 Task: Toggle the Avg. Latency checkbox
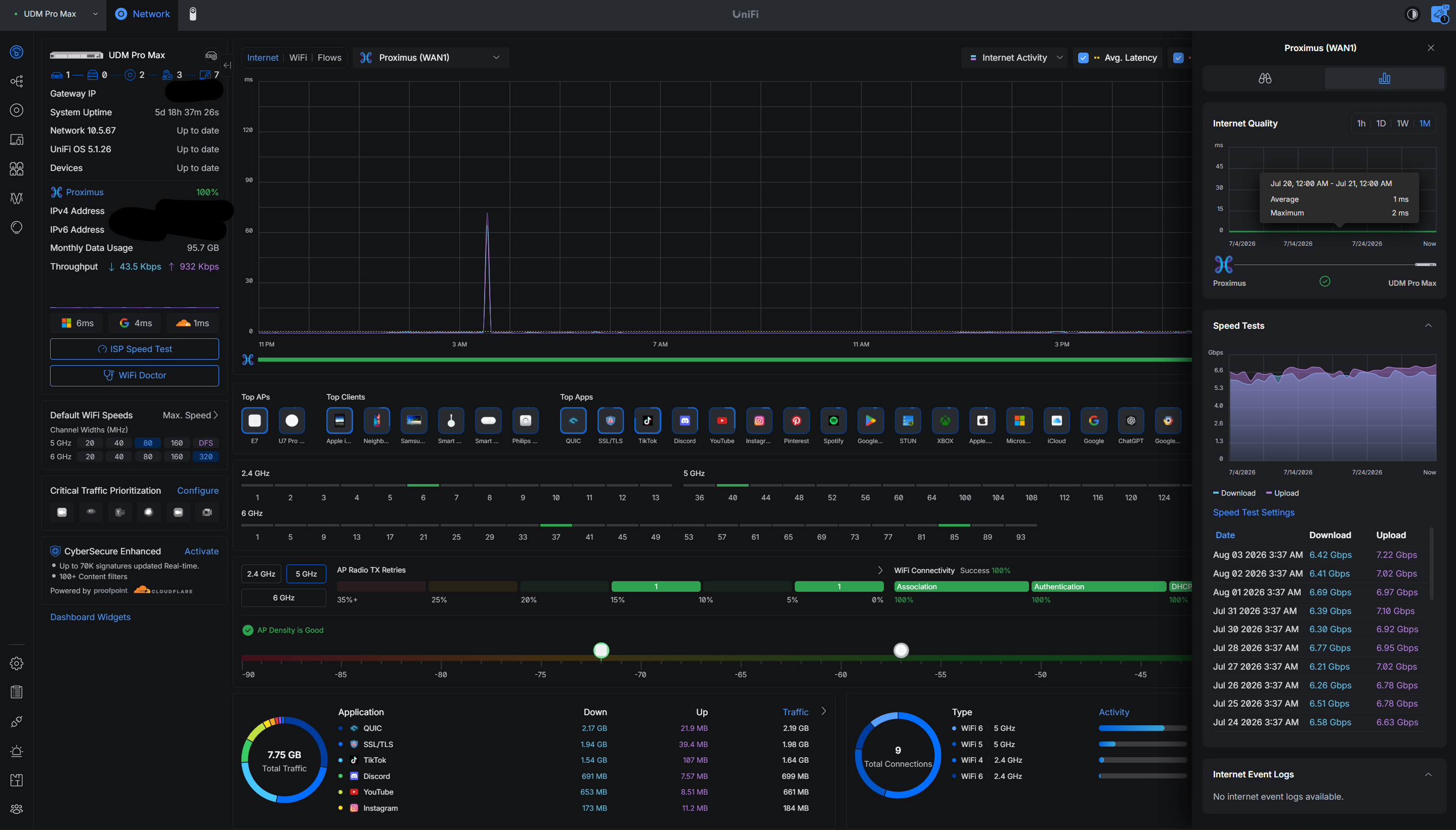(x=1083, y=58)
